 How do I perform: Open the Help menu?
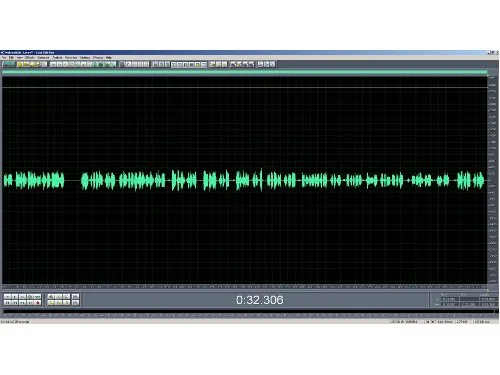coord(108,58)
